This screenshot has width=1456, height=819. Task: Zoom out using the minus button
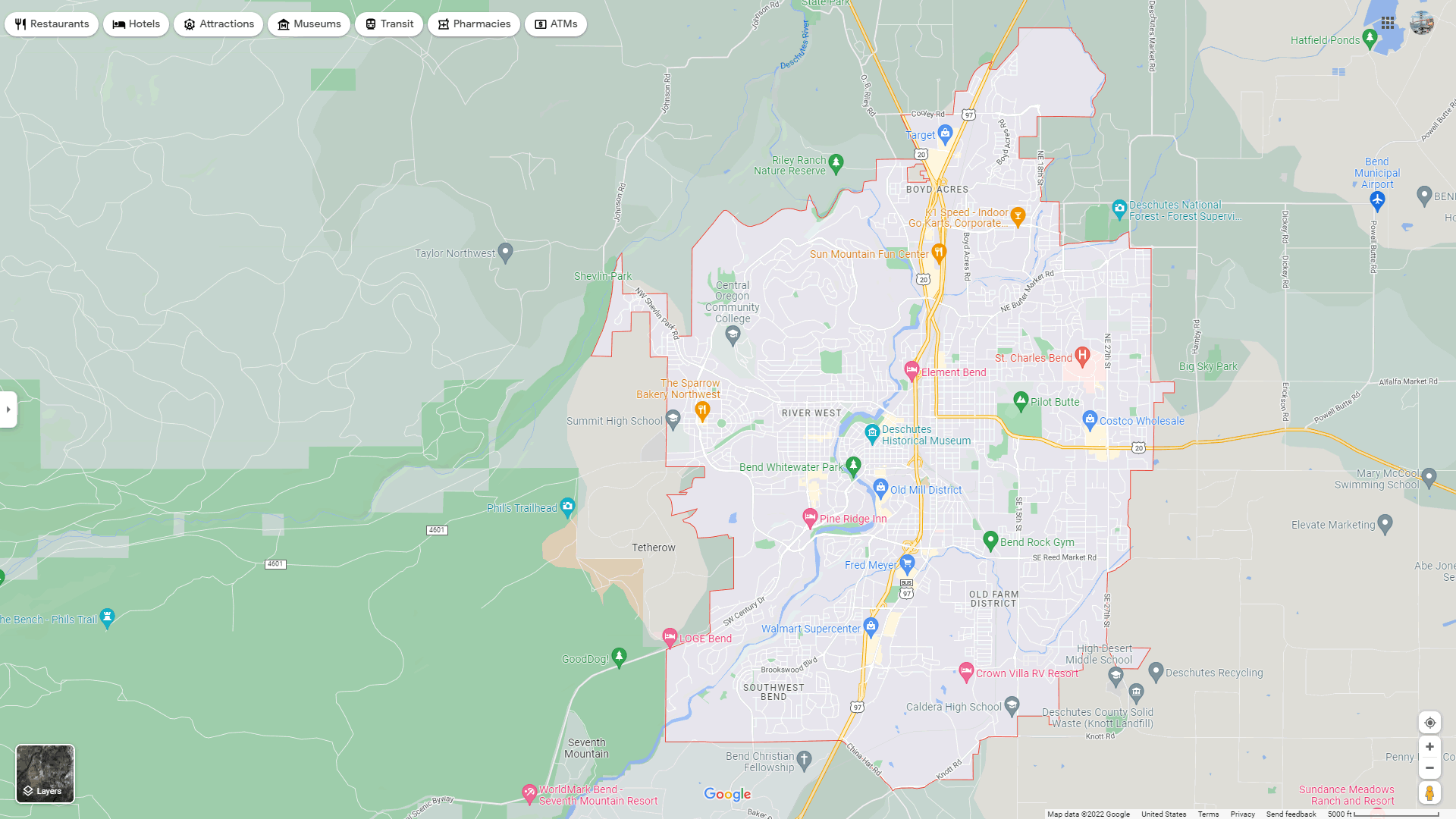click(1429, 768)
